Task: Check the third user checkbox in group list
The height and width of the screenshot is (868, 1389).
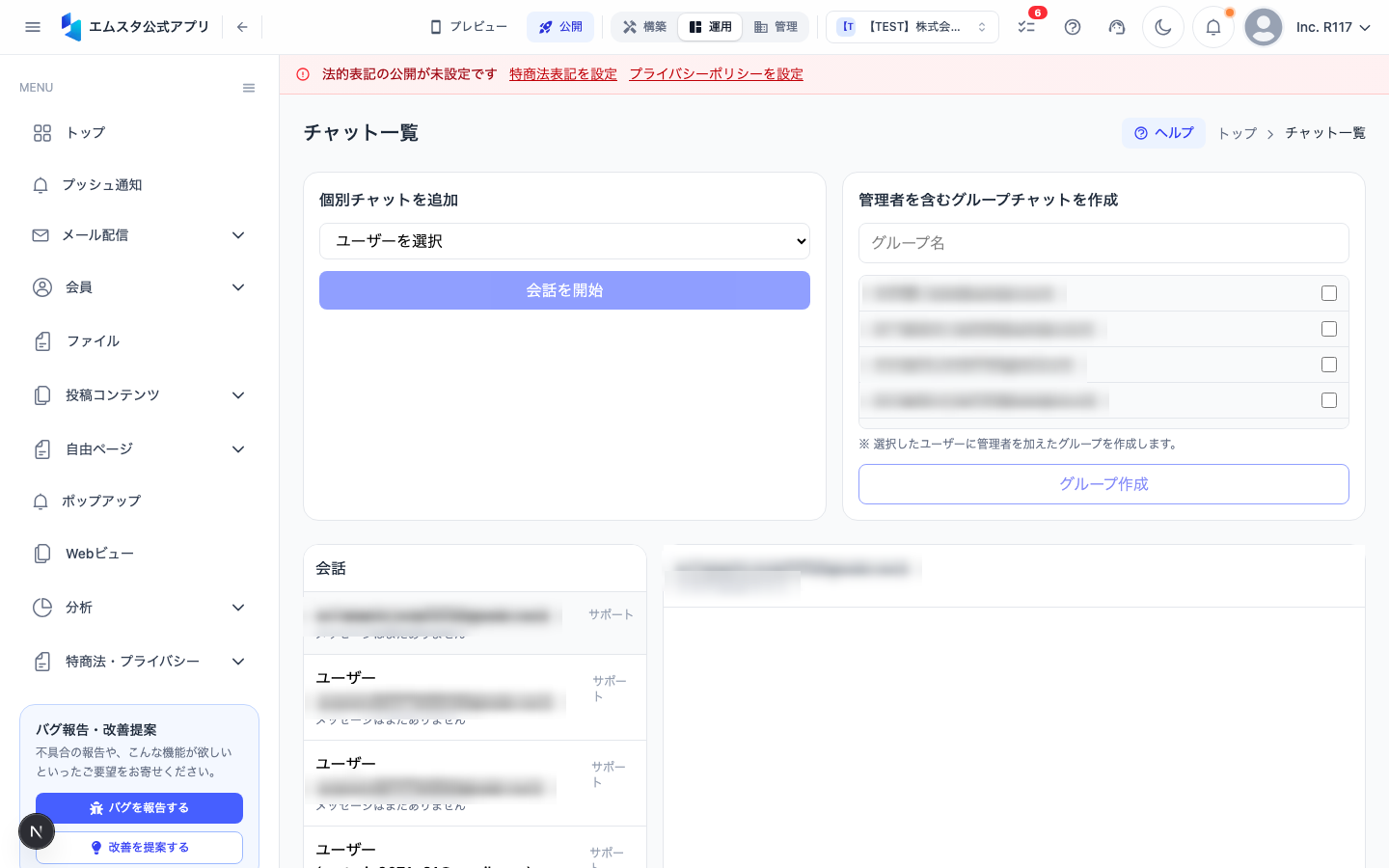Action: point(1329,365)
